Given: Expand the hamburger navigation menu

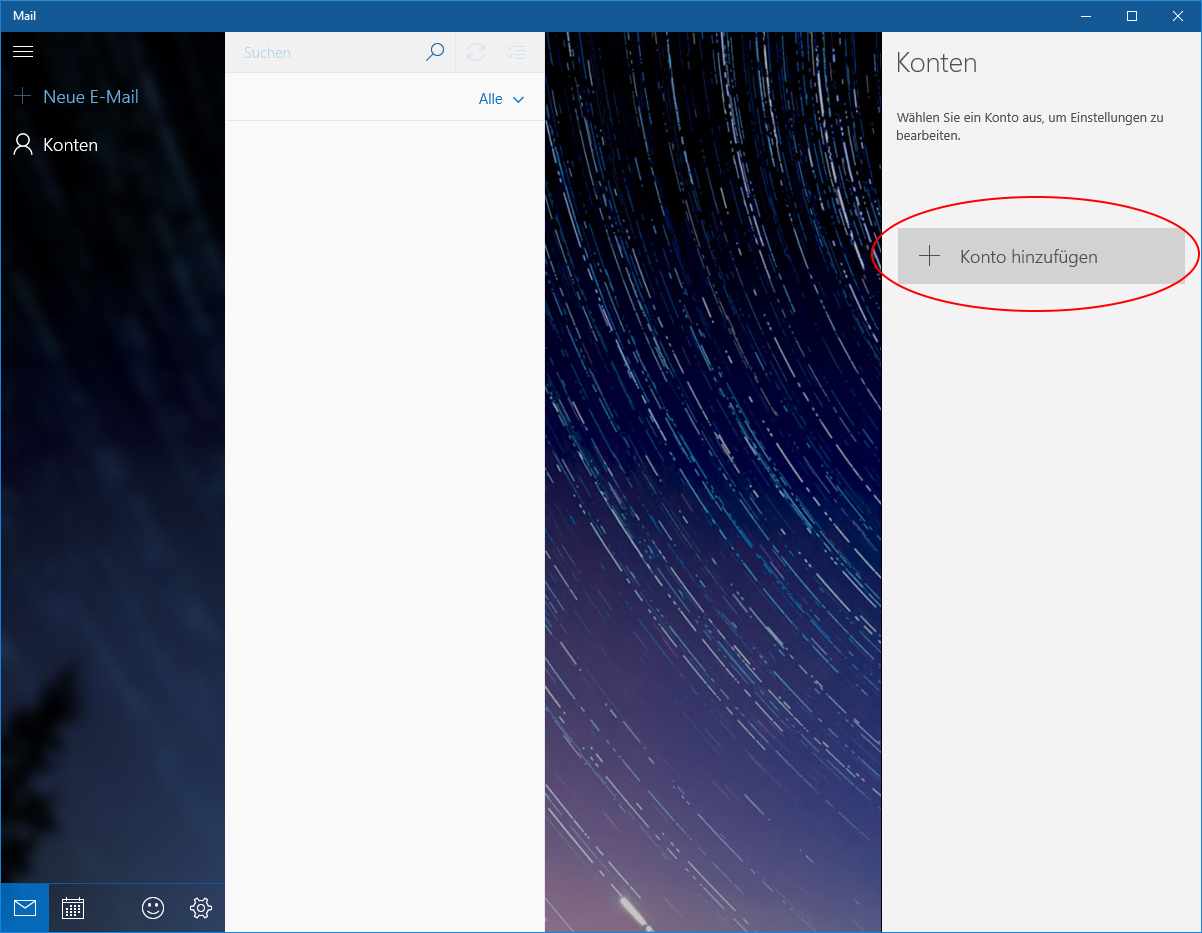Looking at the screenshot, I should (23, 51).
